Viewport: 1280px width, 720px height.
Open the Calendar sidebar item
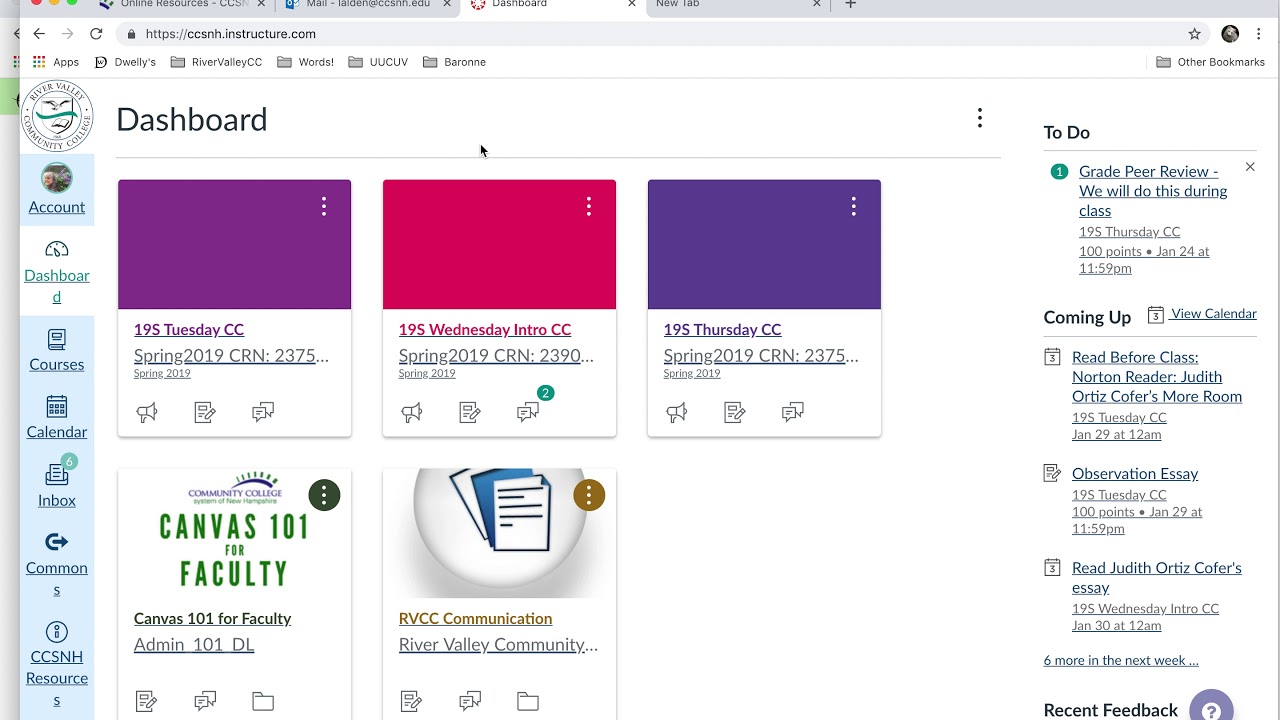pos(57,418)
